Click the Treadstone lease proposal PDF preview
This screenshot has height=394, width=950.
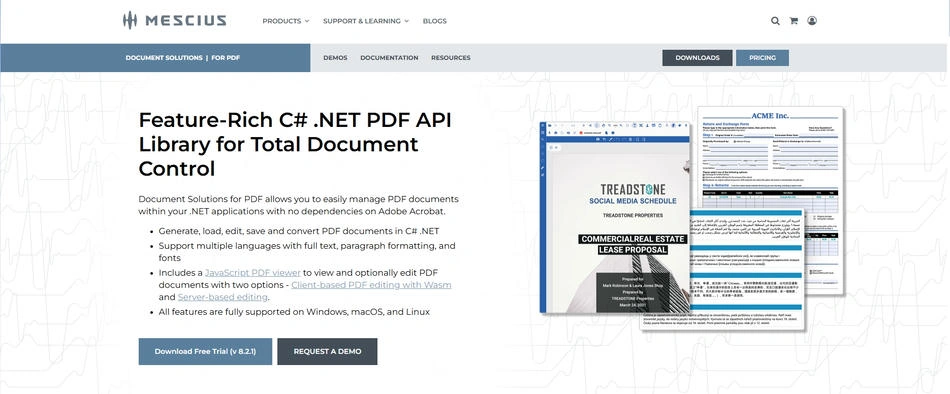pos(614,217)
